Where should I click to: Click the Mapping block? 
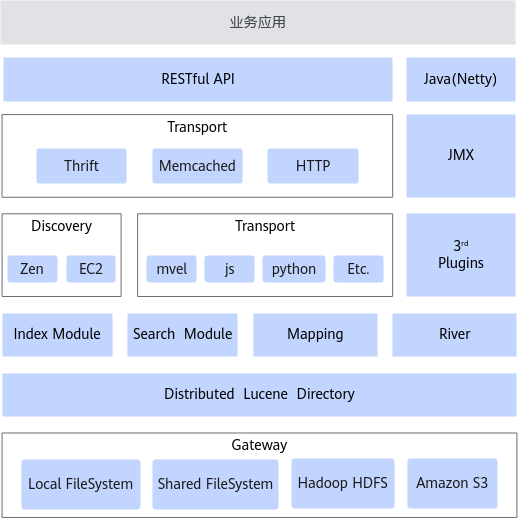[x=315, y=335]
